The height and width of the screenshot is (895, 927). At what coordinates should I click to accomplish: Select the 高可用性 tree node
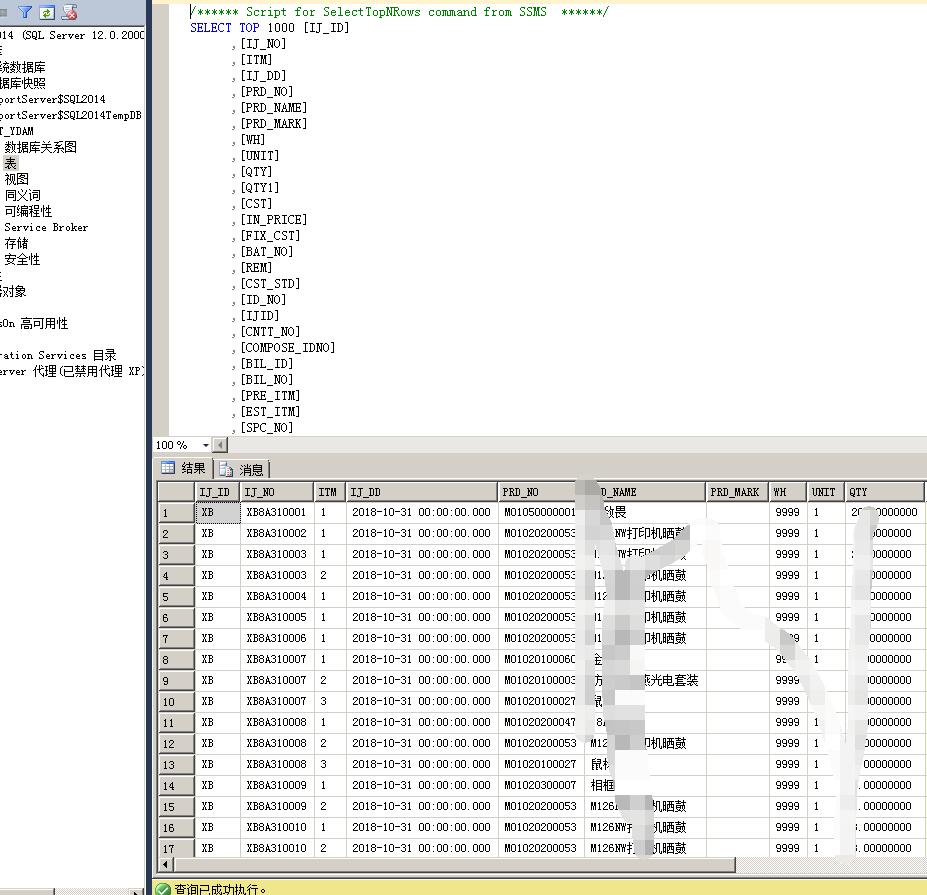tap(34, 323)
